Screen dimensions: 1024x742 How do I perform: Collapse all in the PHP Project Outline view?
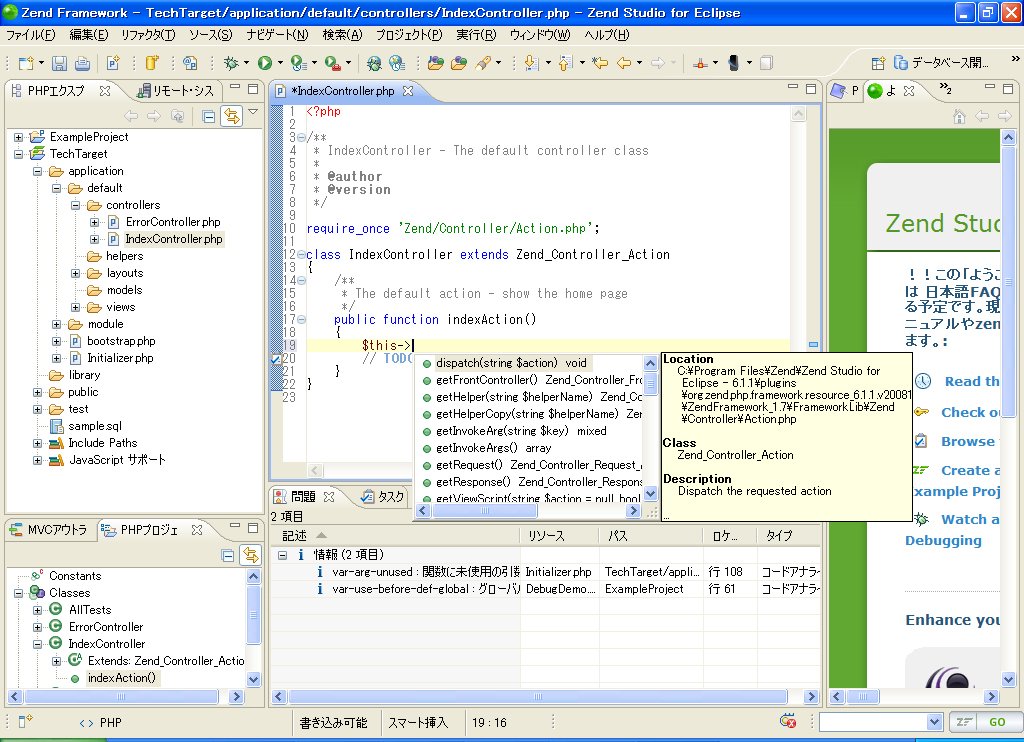(x=228, y=556)
